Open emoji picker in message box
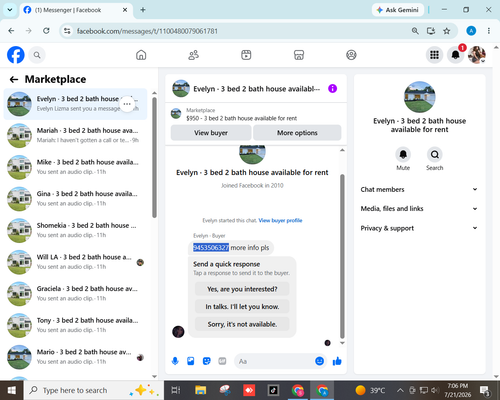 tap(319, 361)
